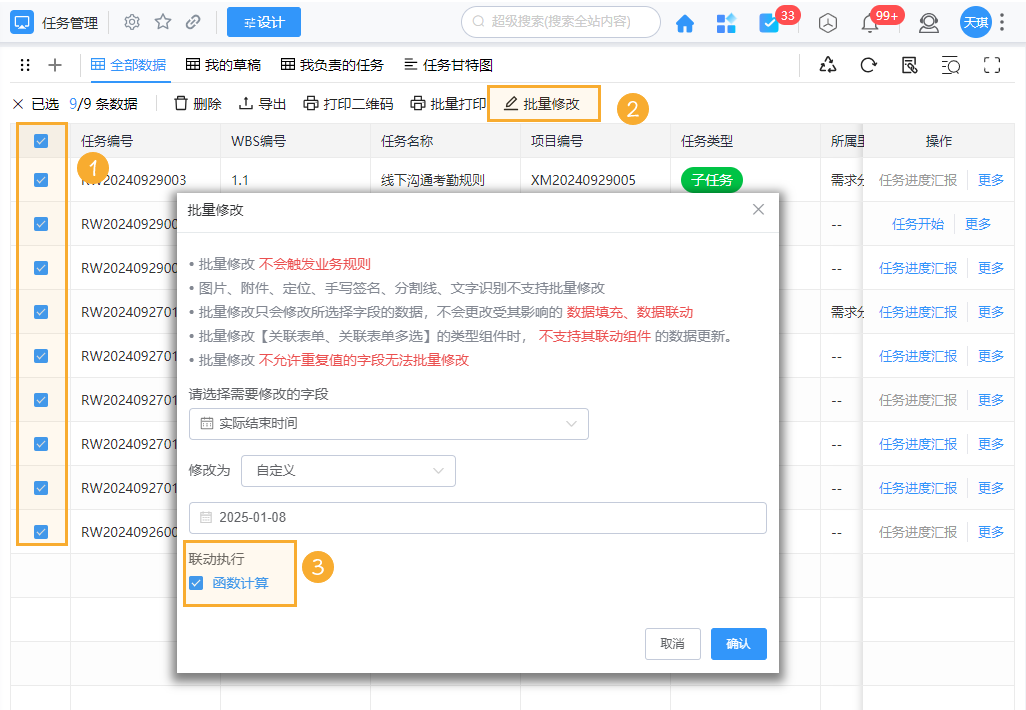Open the 实际结束时间 field dropdown
The image size is (1026, 710).
pos(390,424)
